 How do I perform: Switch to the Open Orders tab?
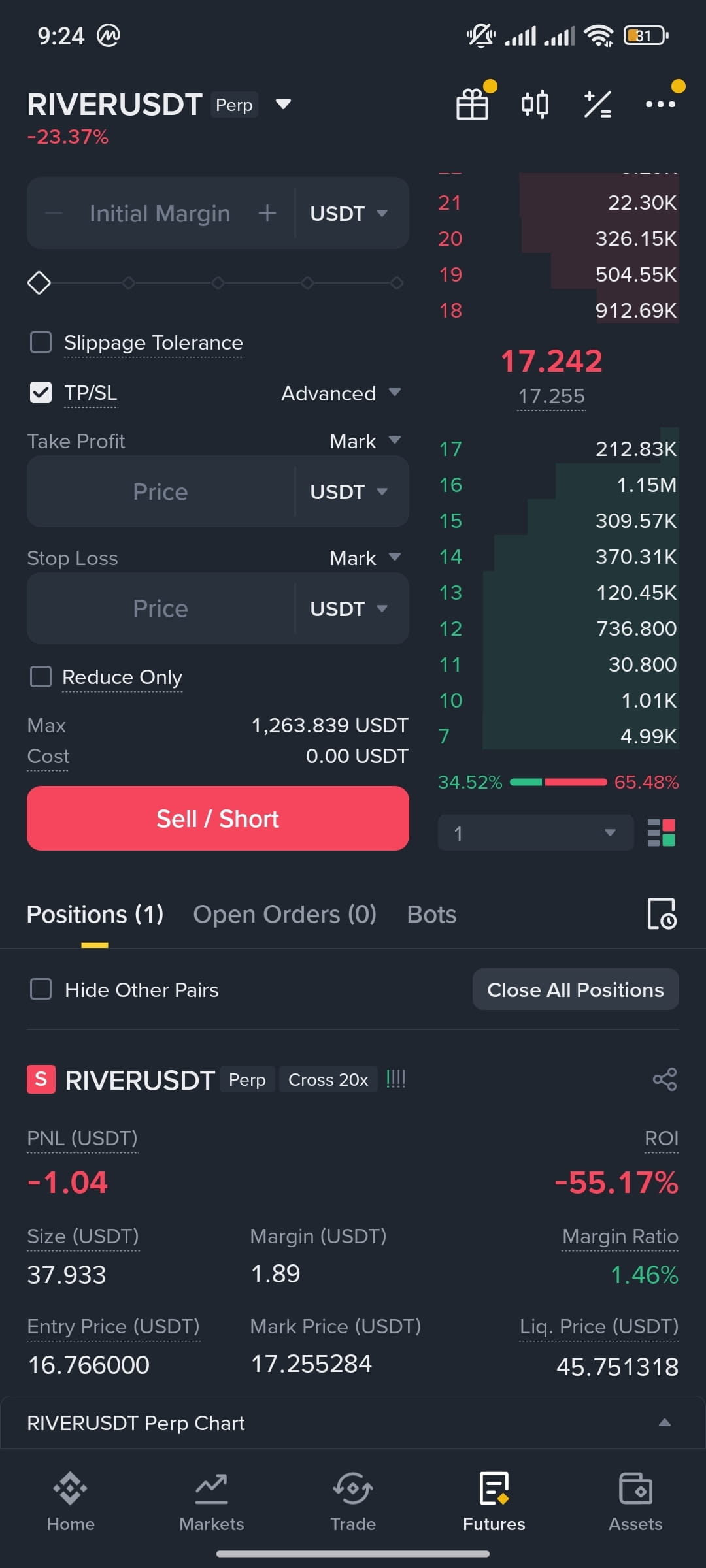(284, 914)
